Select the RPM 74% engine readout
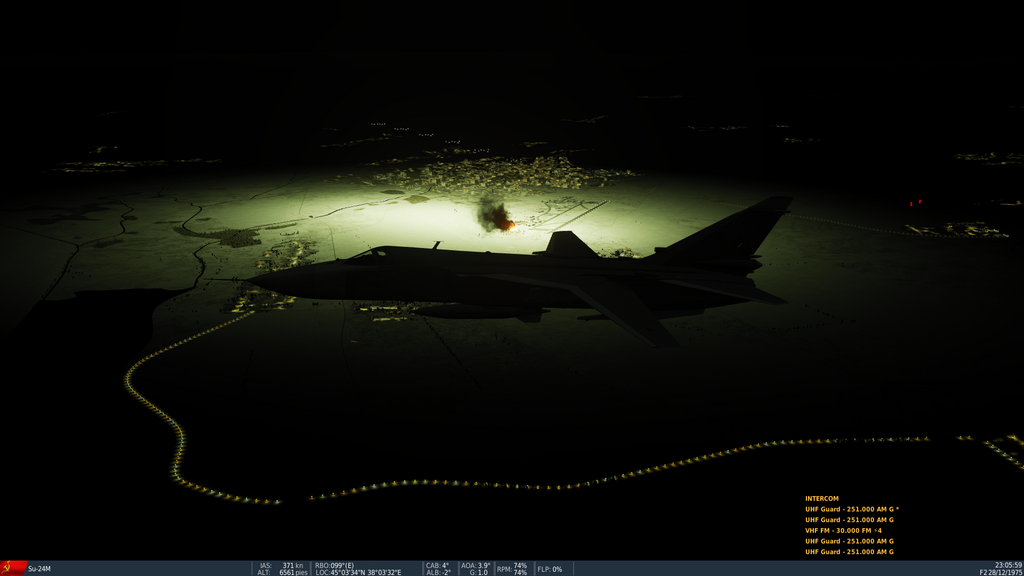The height and width of the screenshot is (576, 1024). (512, 569)
